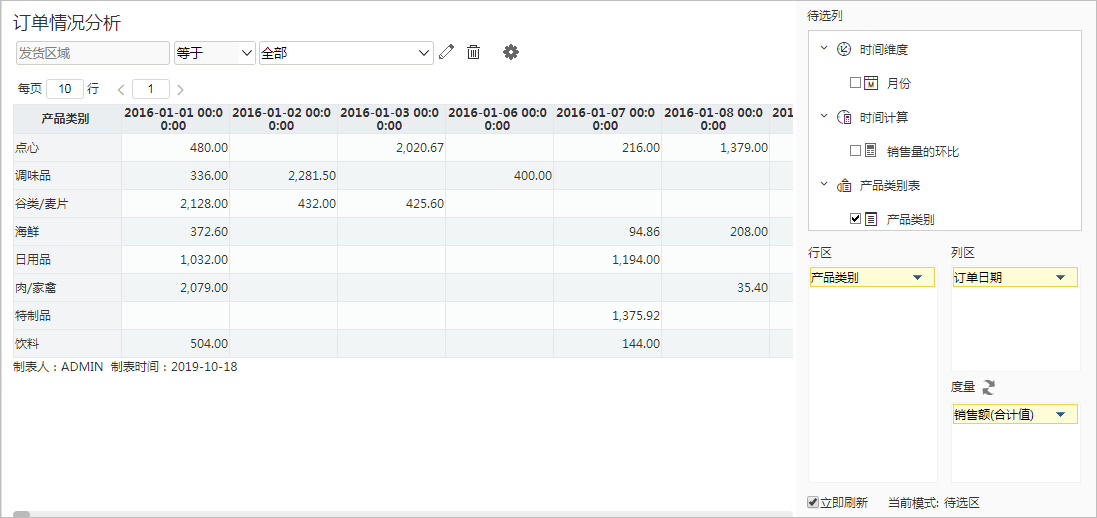Open the 全部 value dropdown
Screen dimensions: 1097x518
click(346, 53)
